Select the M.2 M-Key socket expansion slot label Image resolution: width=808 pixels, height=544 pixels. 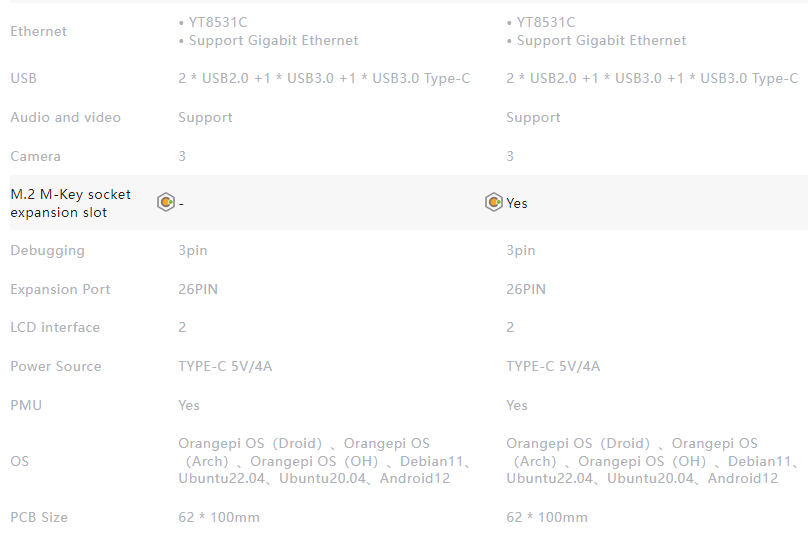71,203
